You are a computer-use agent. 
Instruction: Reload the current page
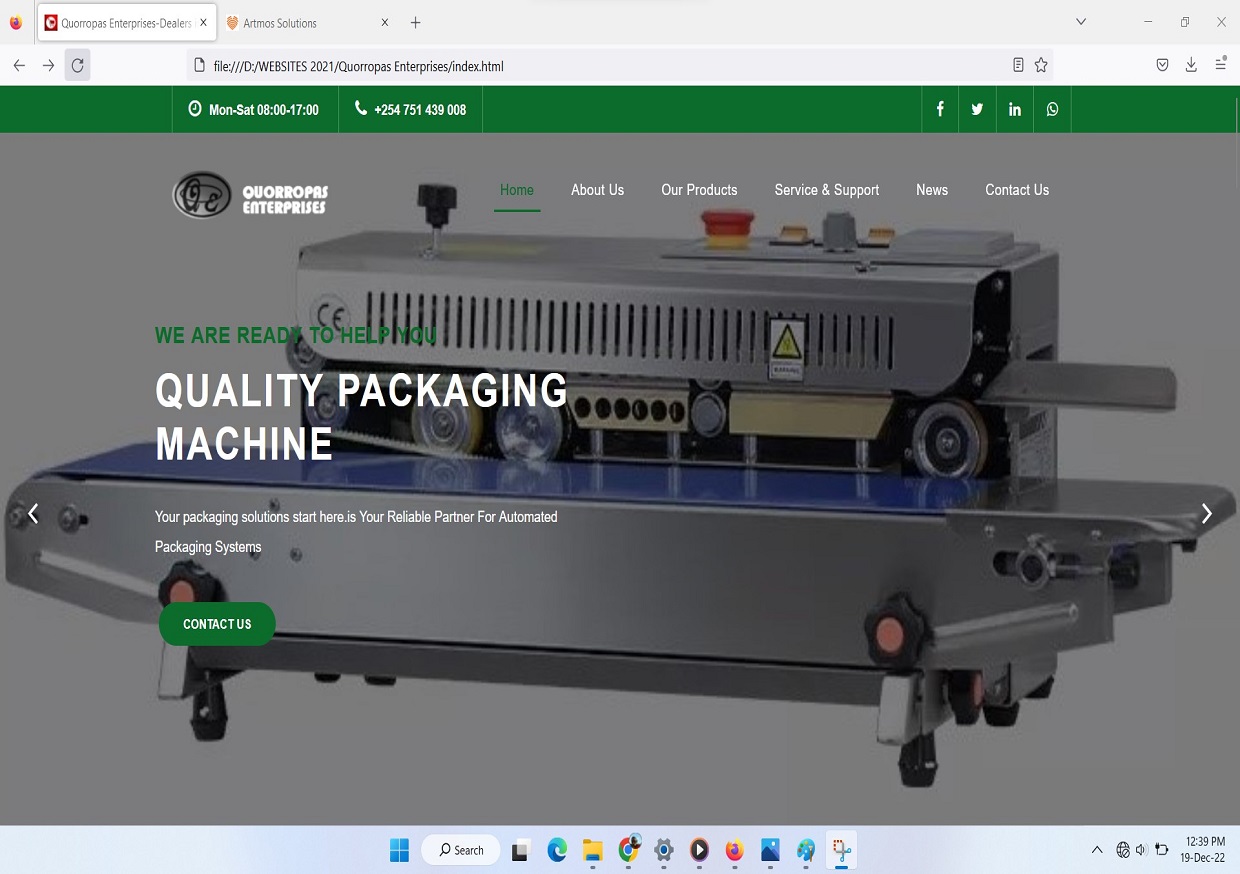77,66
